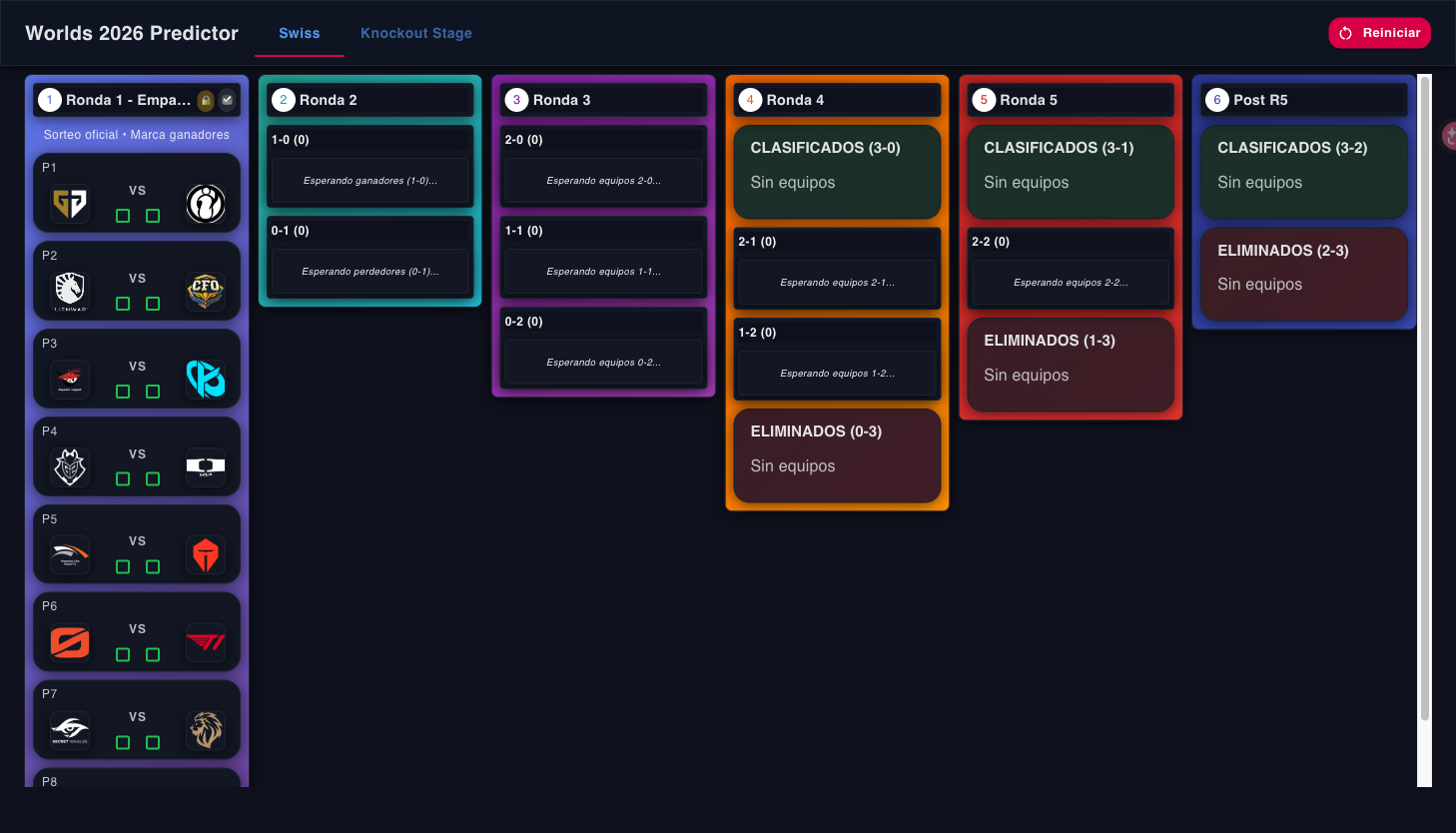Screen dimensions: 1456x833
Task: Tick Hanwha Life's winner checkbox in P5
Action: point(123,567)
